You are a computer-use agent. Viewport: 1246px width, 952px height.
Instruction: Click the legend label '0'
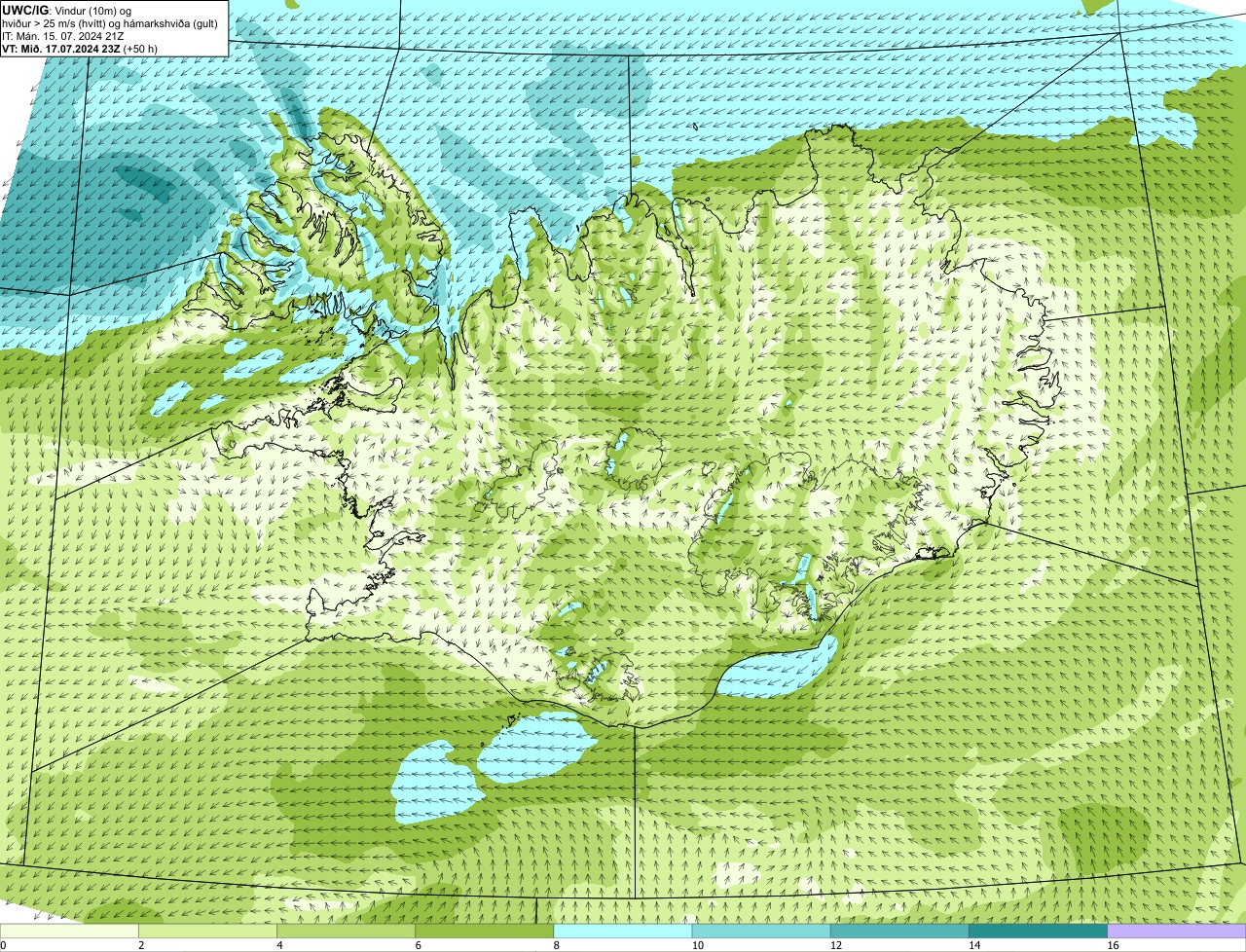(4, 945)
